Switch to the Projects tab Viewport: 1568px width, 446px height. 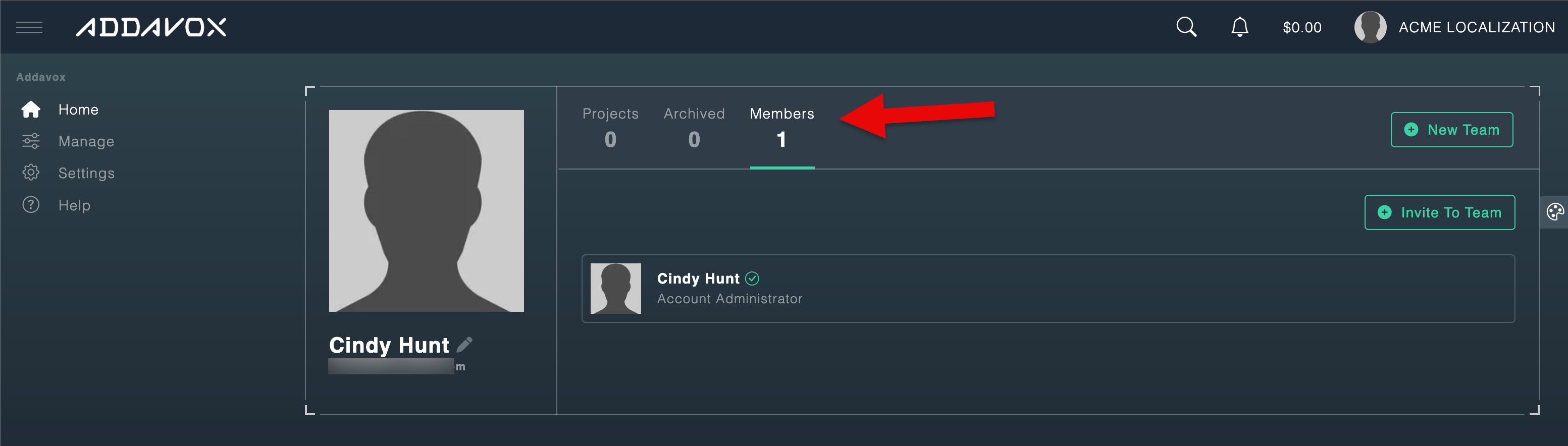610,128
